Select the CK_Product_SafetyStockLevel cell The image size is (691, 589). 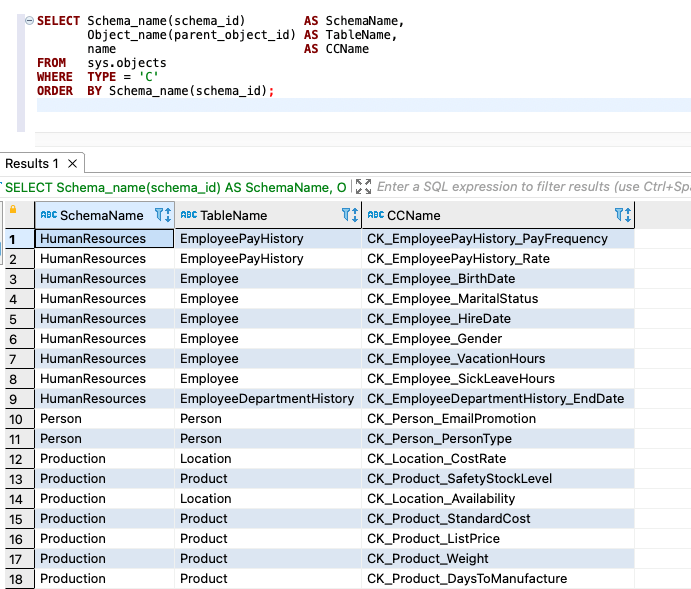(x=498, y=478)
